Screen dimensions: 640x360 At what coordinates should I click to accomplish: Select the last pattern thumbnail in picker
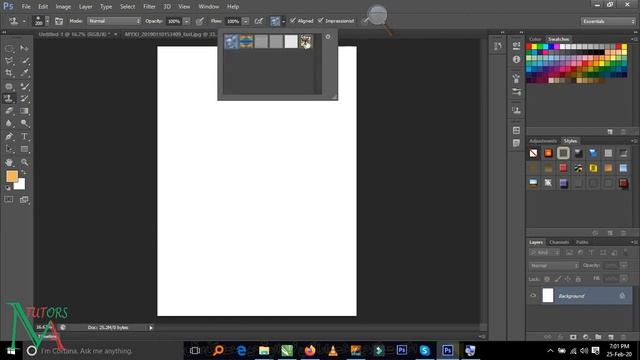pos(306,41)
